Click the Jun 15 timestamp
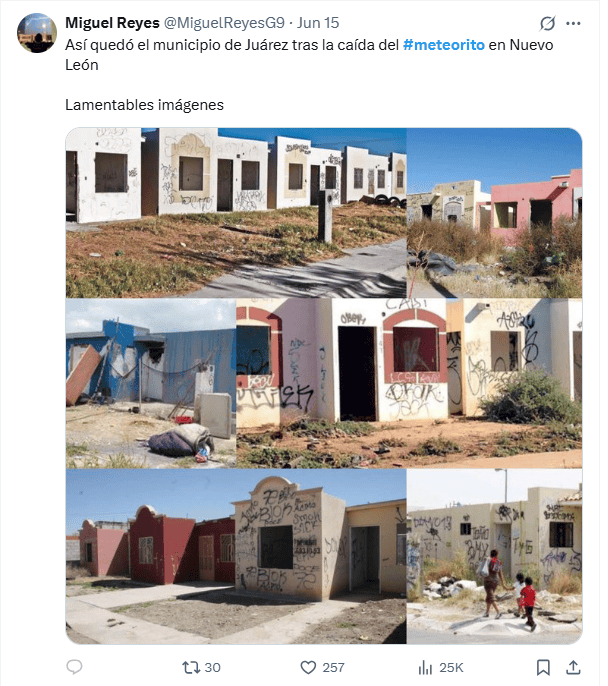Image resolution: width=608 pixels, height=686 pixels. coord(318,23)
